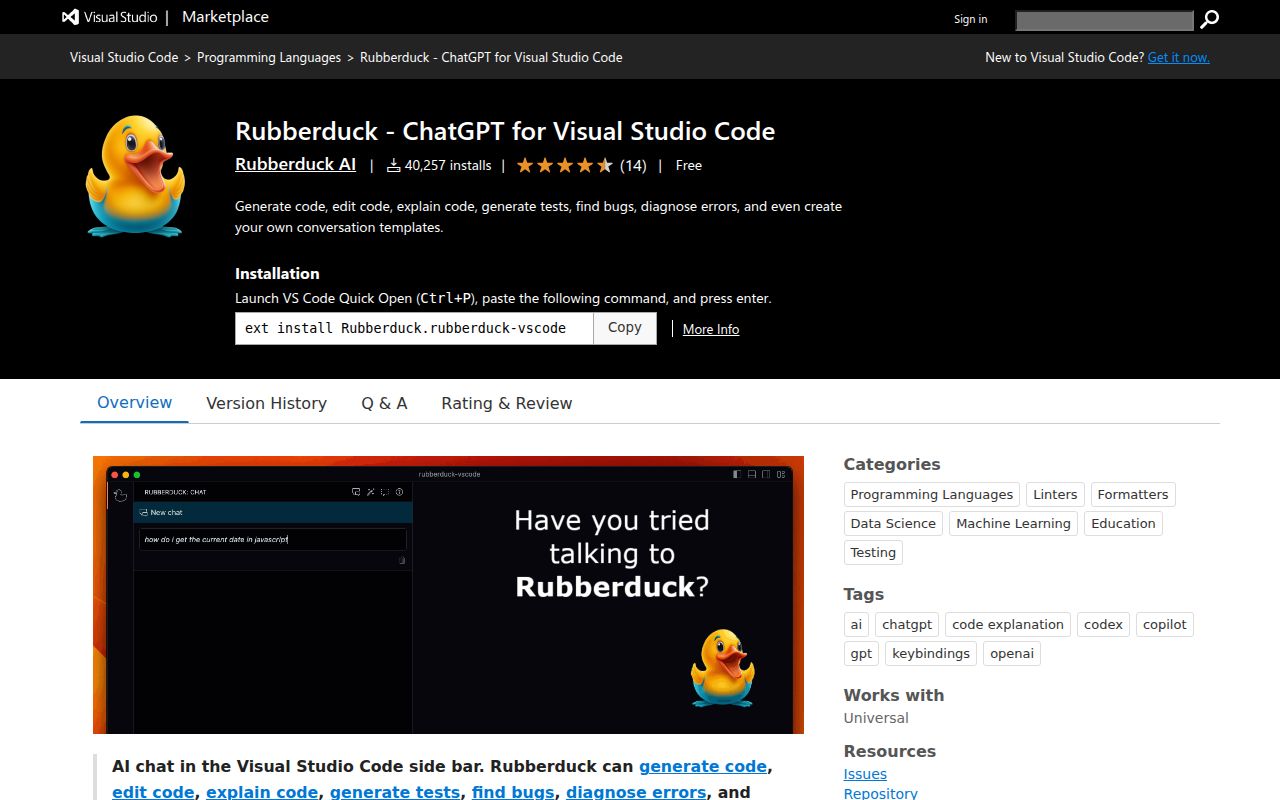Follow the generate tests link
Screen dimensions: 1280x800
(395, 792)
